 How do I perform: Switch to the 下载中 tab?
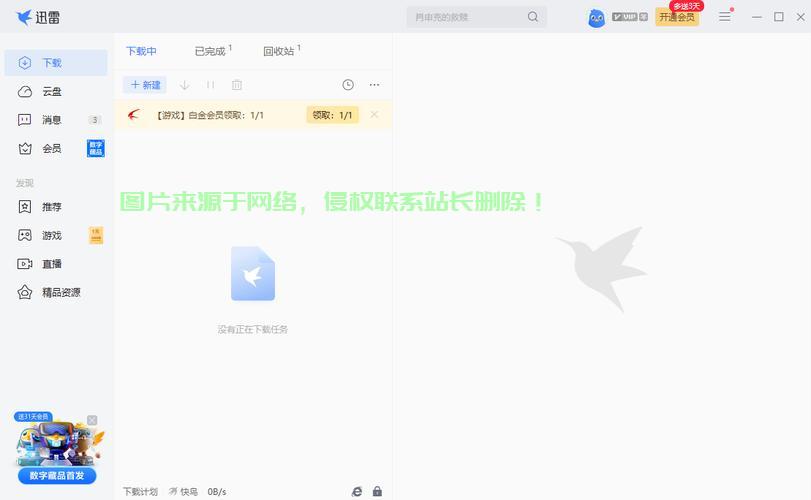[x=141, y=51]
